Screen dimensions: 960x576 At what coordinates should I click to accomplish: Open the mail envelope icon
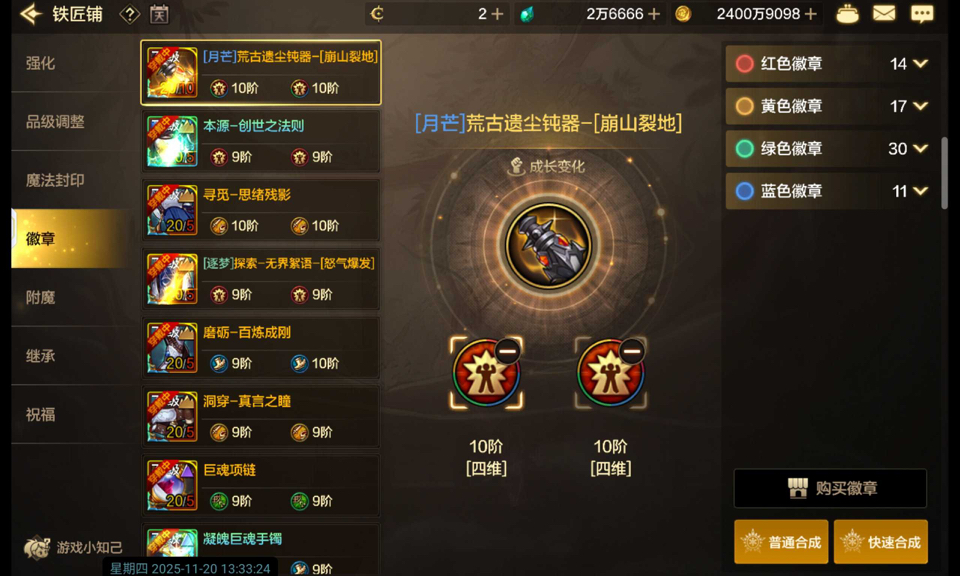click(883, 13)
